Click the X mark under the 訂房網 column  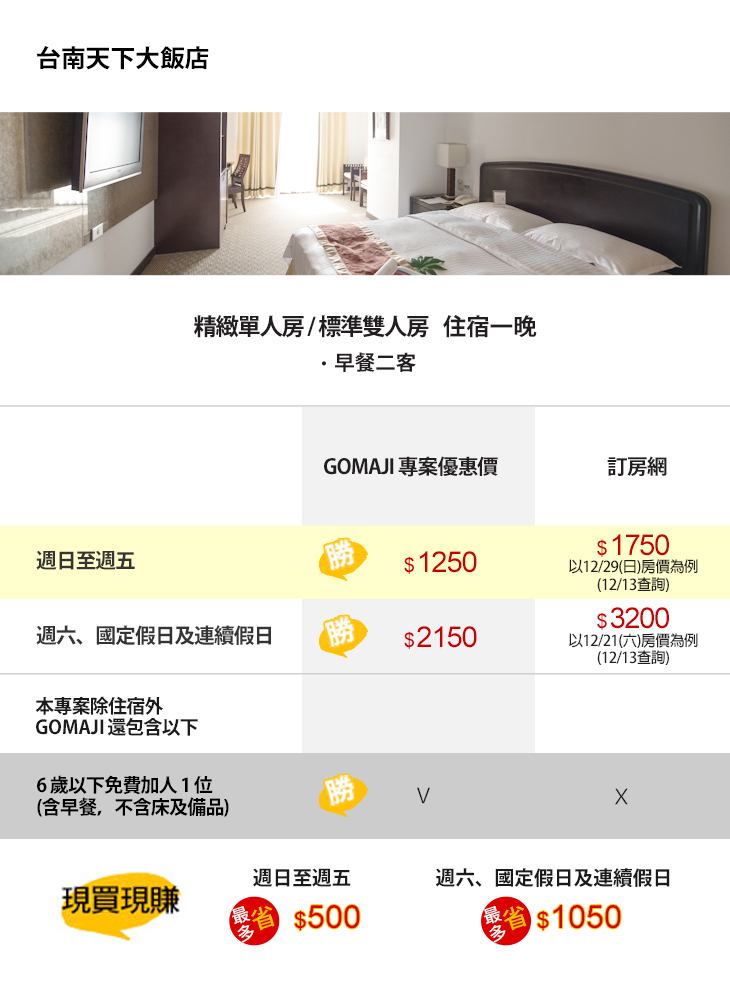tap(621, 797)
